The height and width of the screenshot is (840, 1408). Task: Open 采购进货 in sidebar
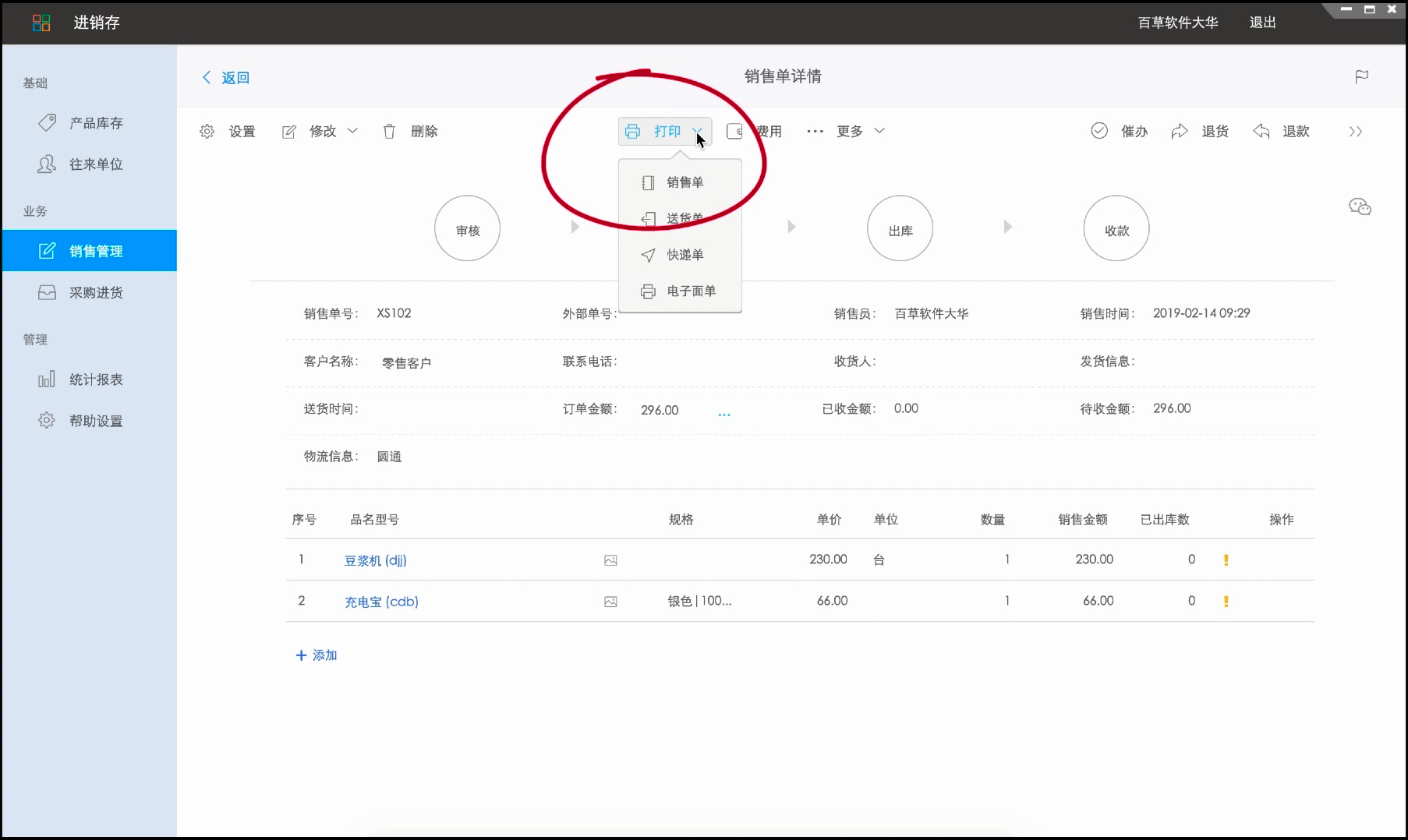(90, 292)
